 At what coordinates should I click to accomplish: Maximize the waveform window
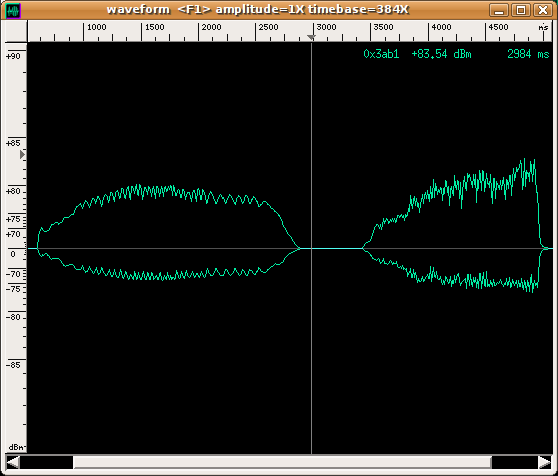(x=521, y=10)
